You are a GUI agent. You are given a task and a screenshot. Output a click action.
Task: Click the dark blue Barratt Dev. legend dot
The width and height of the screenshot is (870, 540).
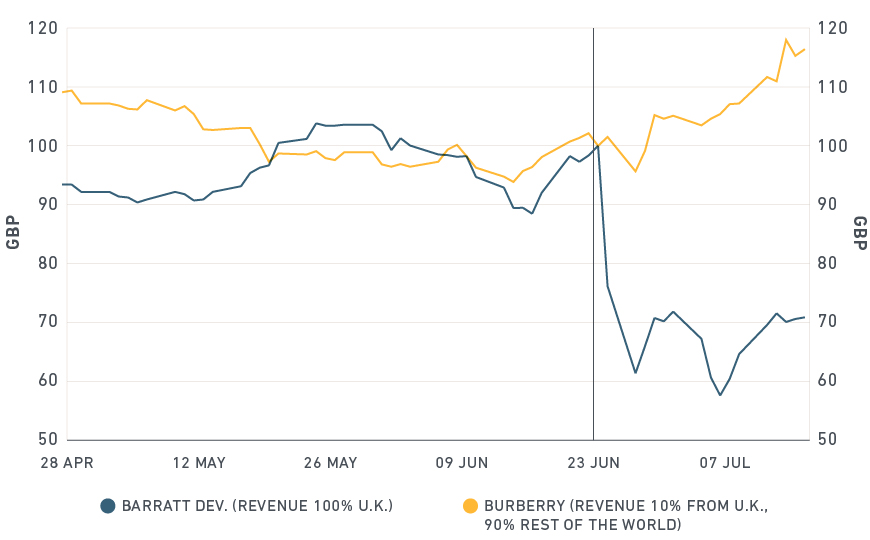point(108,506)
